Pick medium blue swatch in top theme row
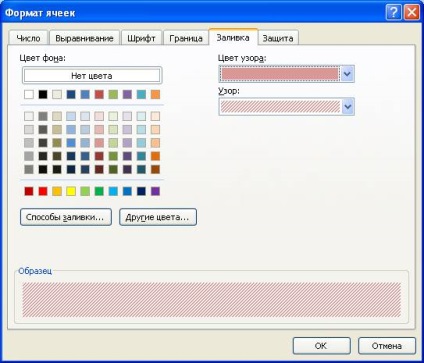The image size is (424, 363). point(85,94)
